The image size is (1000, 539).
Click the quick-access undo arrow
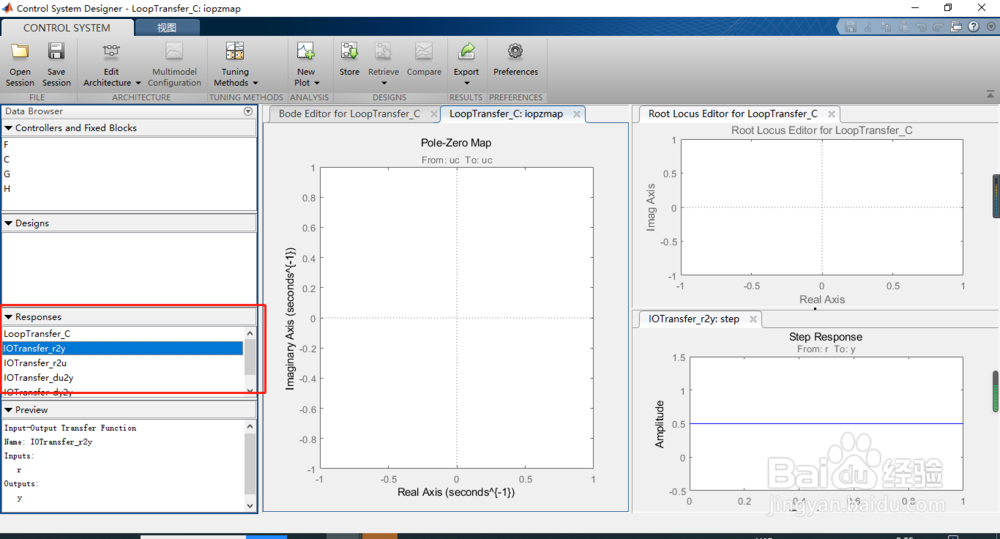click(x=920, y=27)
